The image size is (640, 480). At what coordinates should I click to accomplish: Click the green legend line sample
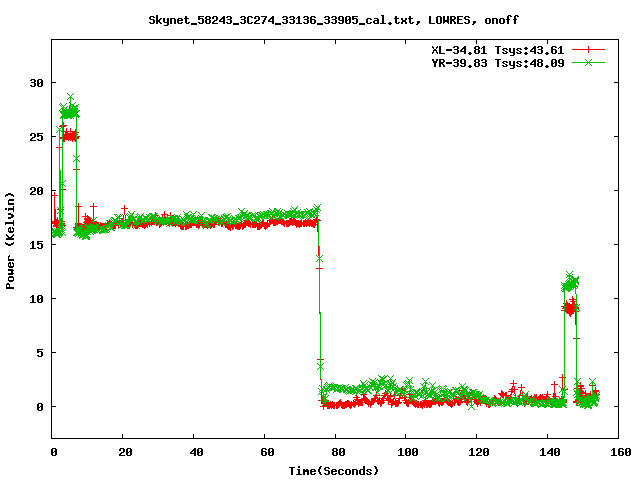pyautogui.click(x=588, y=63)
